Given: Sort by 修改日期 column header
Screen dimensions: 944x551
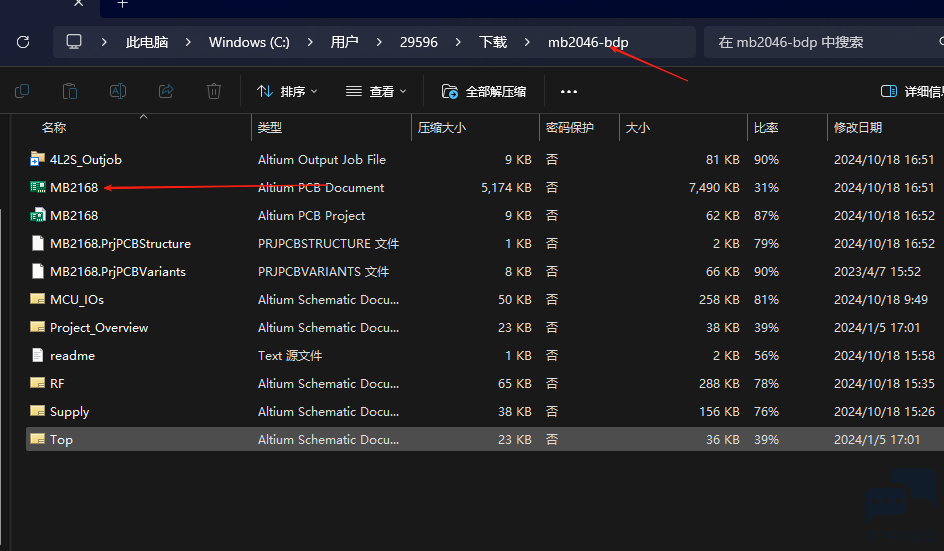Looking at the screenshot, I should (857, 128).
